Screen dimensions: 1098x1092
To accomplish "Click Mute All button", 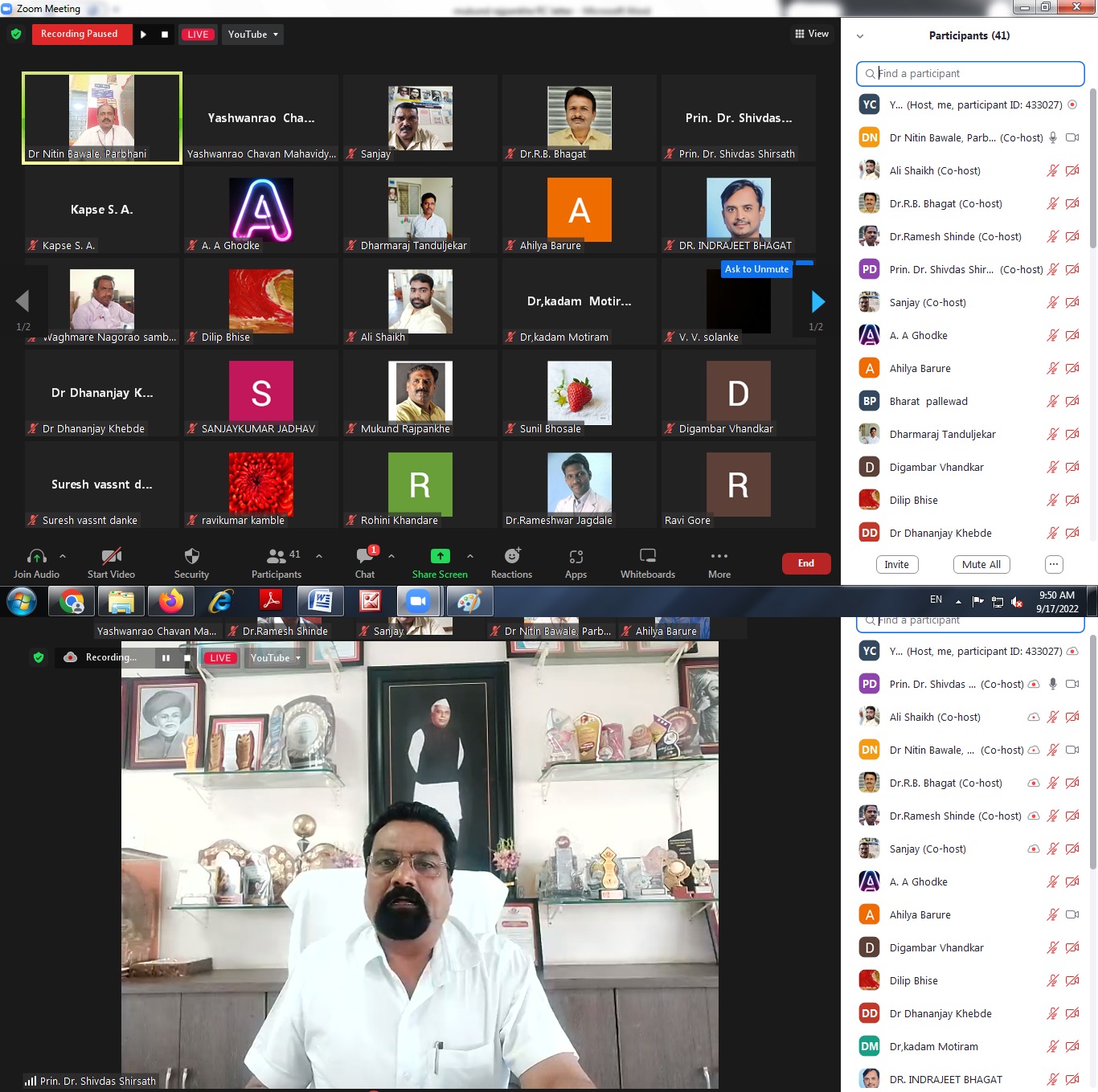I will [981, 564].
